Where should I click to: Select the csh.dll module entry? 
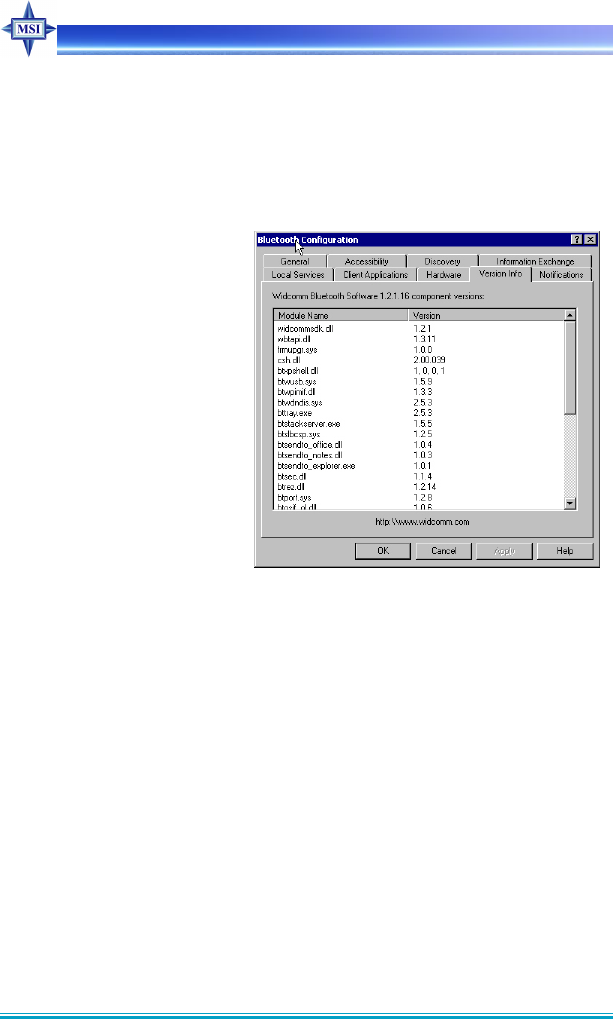(x=287, y=360)
